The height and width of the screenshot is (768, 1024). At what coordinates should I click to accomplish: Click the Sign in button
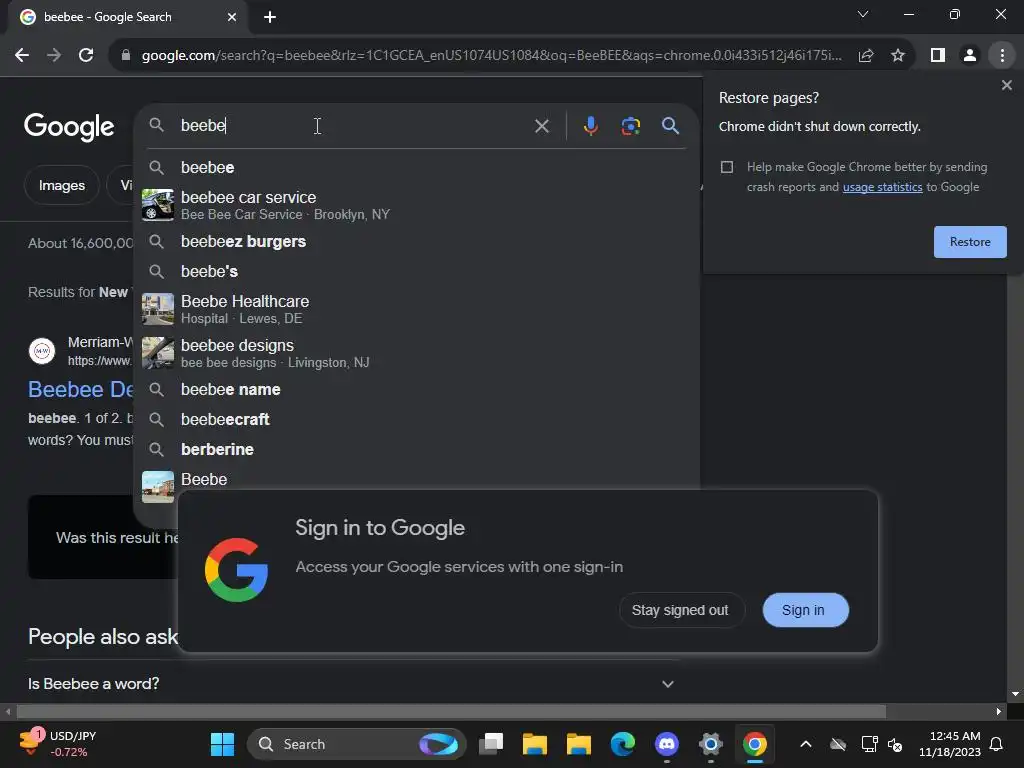point(805,610)
